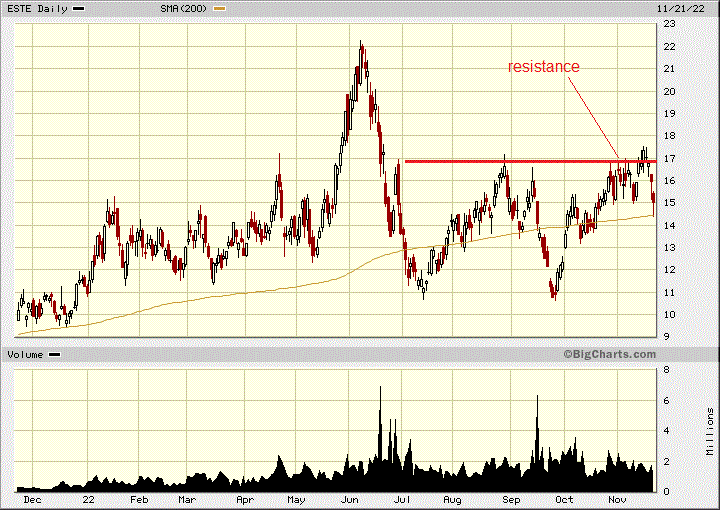This screenshot has width=720, height=510.
Task: Click the Apr month axis label
Action: (245, 499)
